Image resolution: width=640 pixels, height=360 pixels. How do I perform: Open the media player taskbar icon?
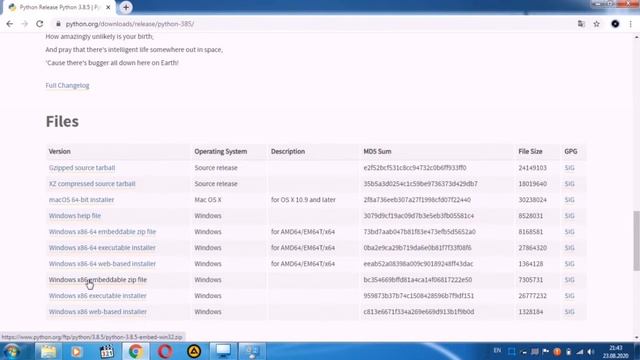pyautogui.click(x=77, y=351)
